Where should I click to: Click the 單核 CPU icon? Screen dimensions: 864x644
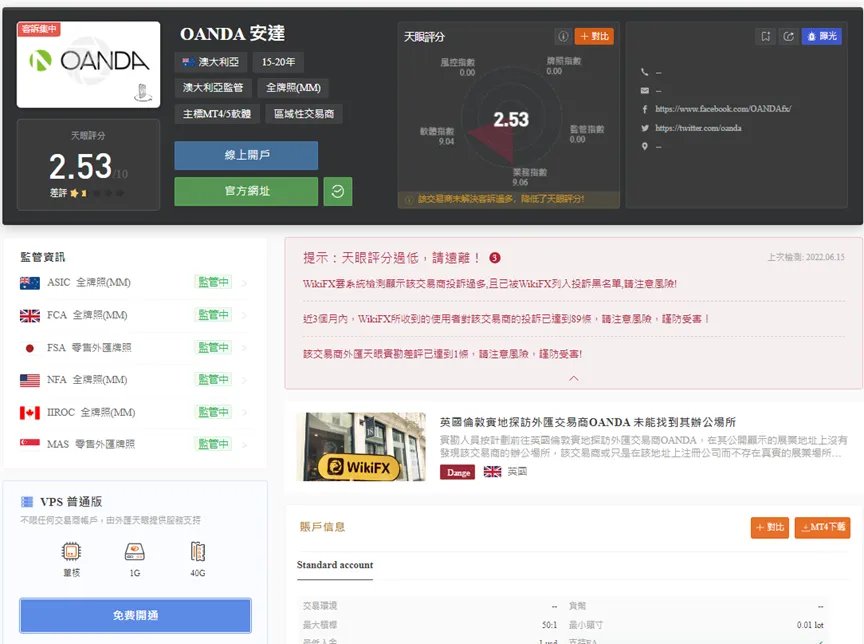(72, 551)
